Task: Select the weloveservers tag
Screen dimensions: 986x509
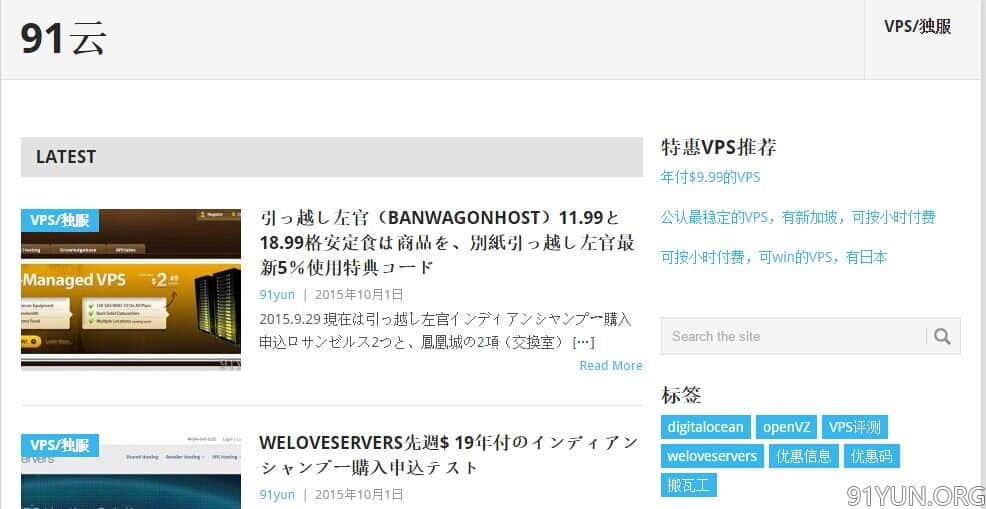Action: pyautogui.click(x=712, y=456)
